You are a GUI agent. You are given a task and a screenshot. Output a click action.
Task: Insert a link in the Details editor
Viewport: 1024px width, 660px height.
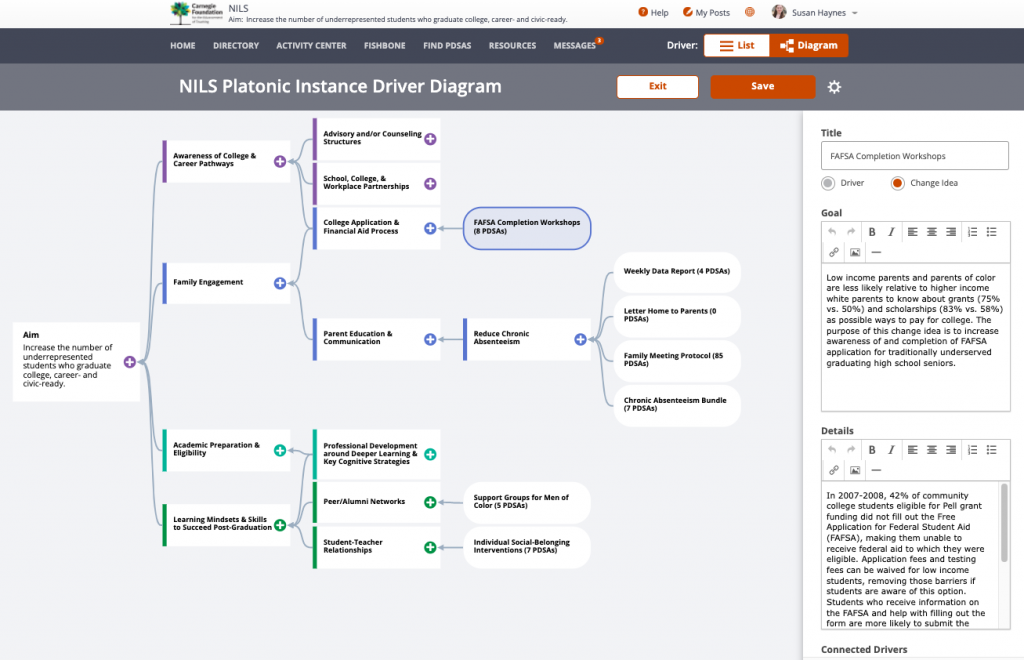834,470
